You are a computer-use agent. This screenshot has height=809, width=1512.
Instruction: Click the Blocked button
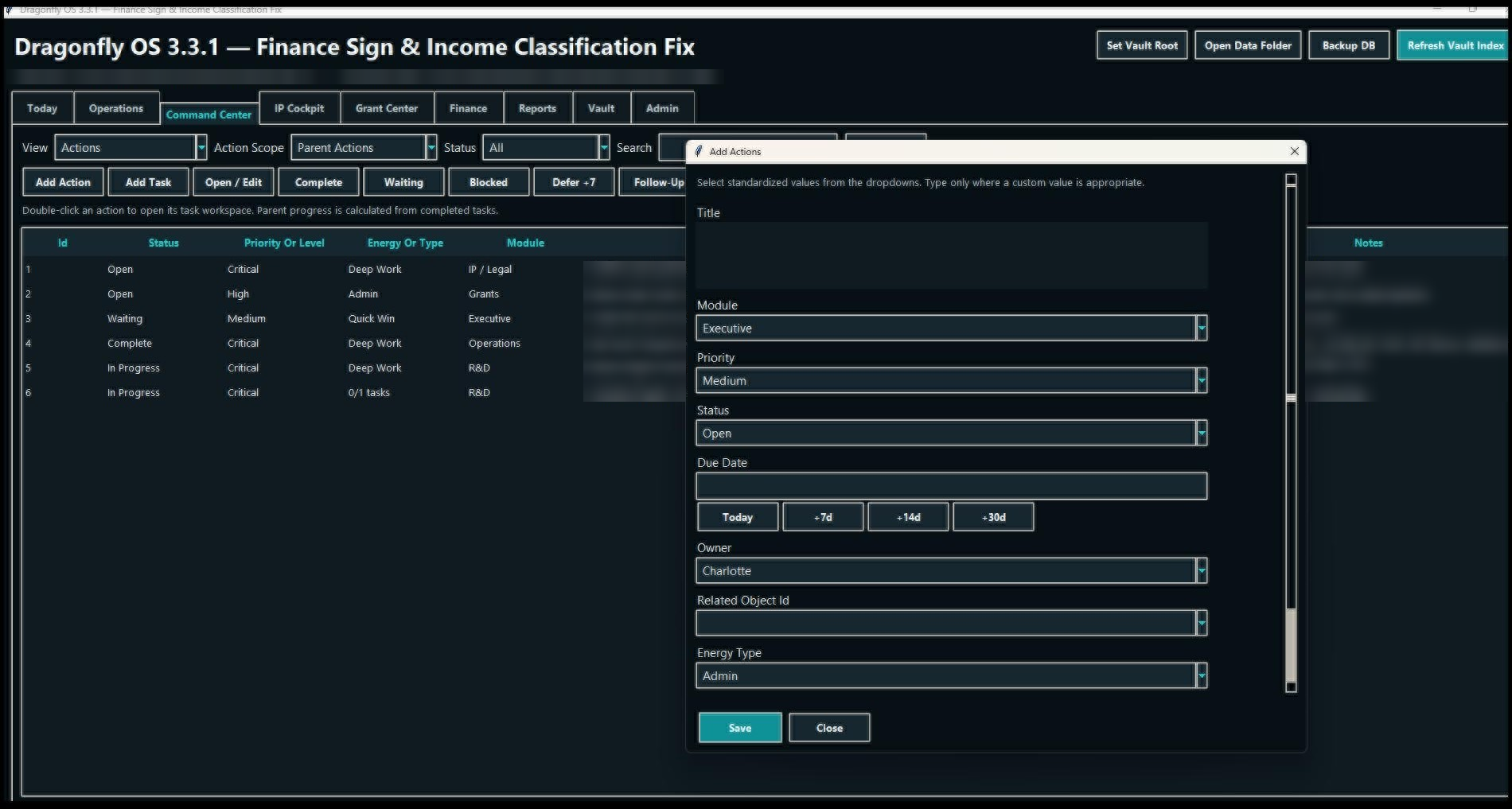click(x=489, y=182)
